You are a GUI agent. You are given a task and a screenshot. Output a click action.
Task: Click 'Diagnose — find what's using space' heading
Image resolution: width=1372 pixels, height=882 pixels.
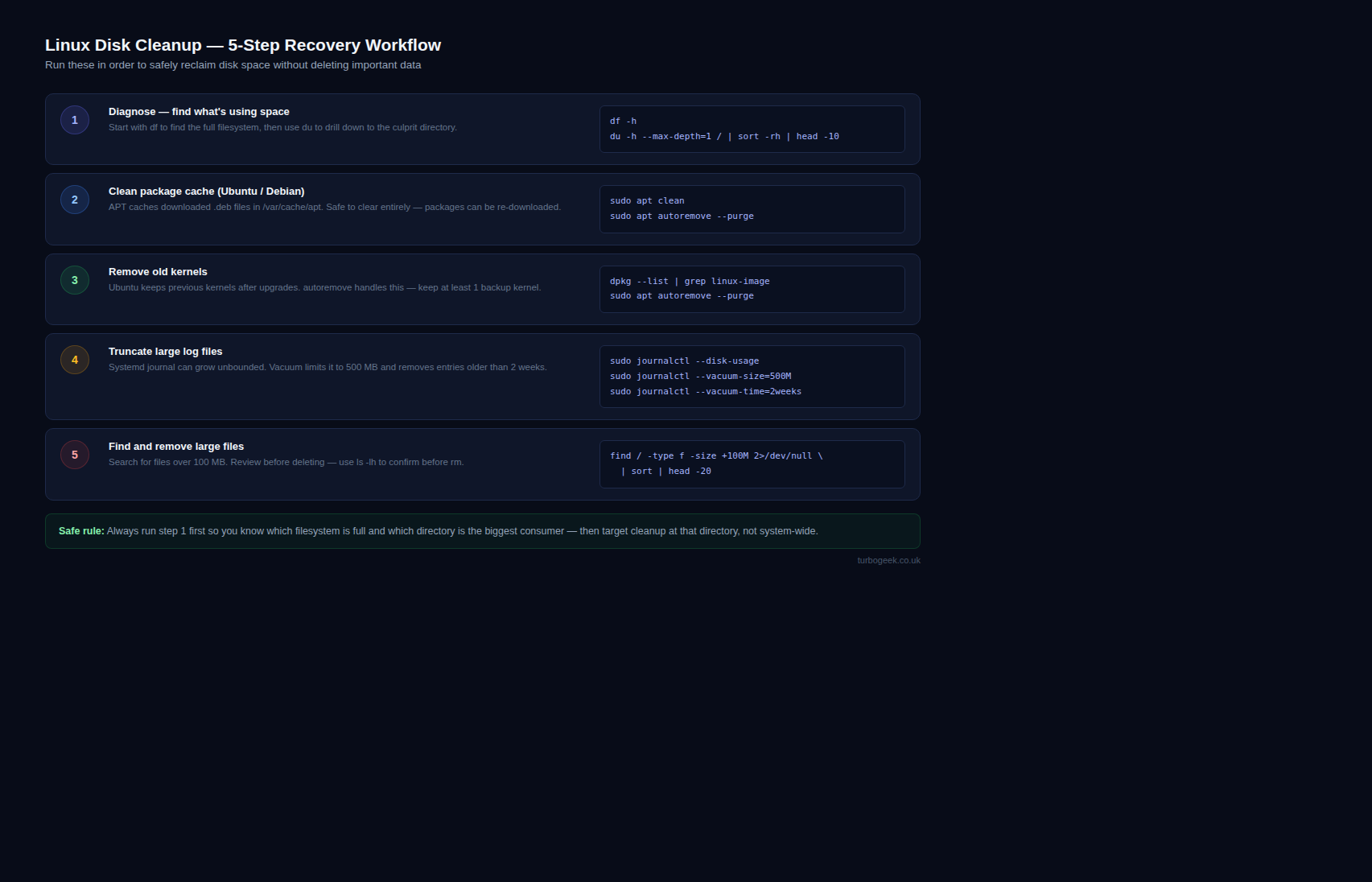(x=199, y=112)
